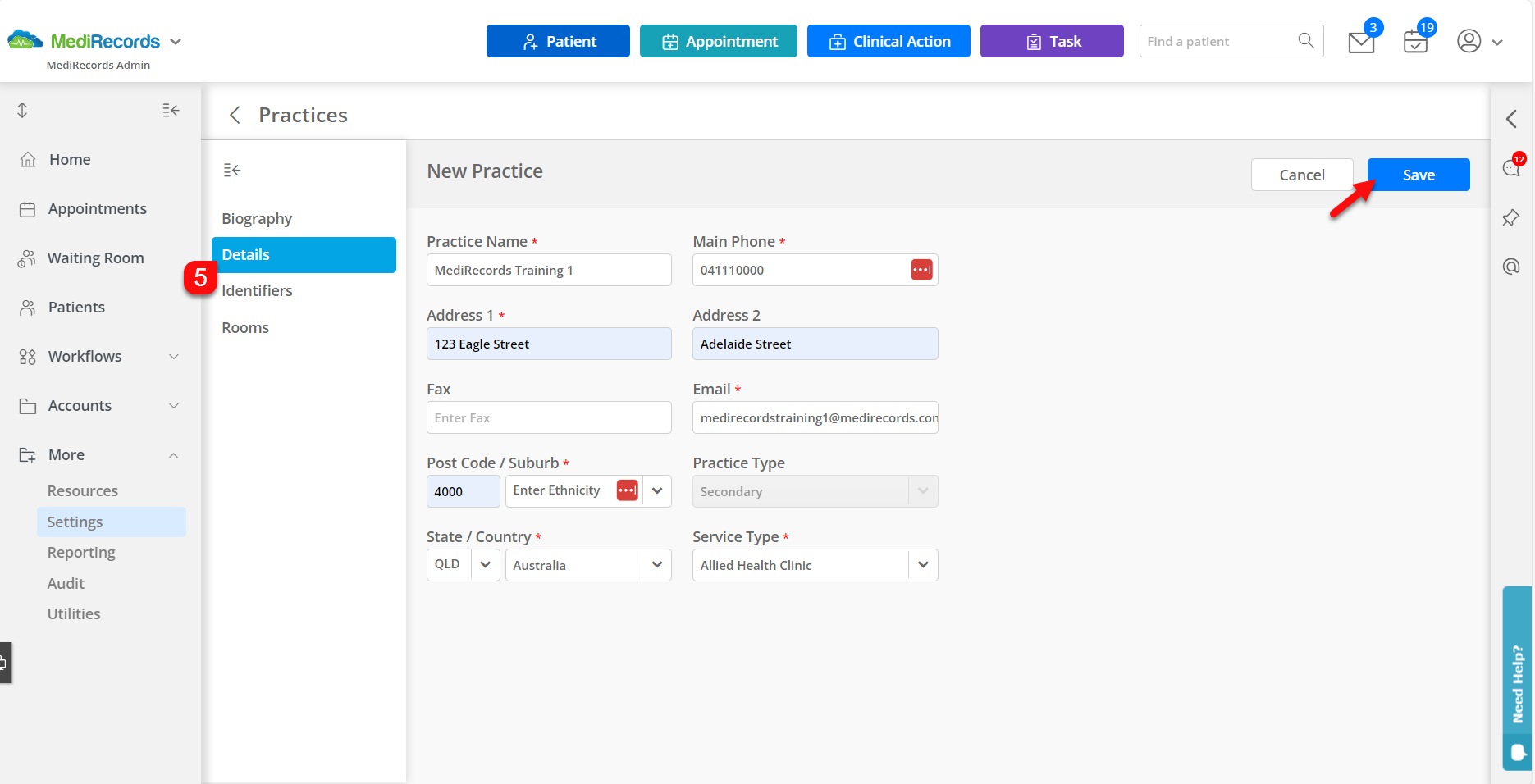The width and height of the screenshot is (1535, 784).
Task: Click the Appointments calendar icon in sidebar
Action: (27, 209)
